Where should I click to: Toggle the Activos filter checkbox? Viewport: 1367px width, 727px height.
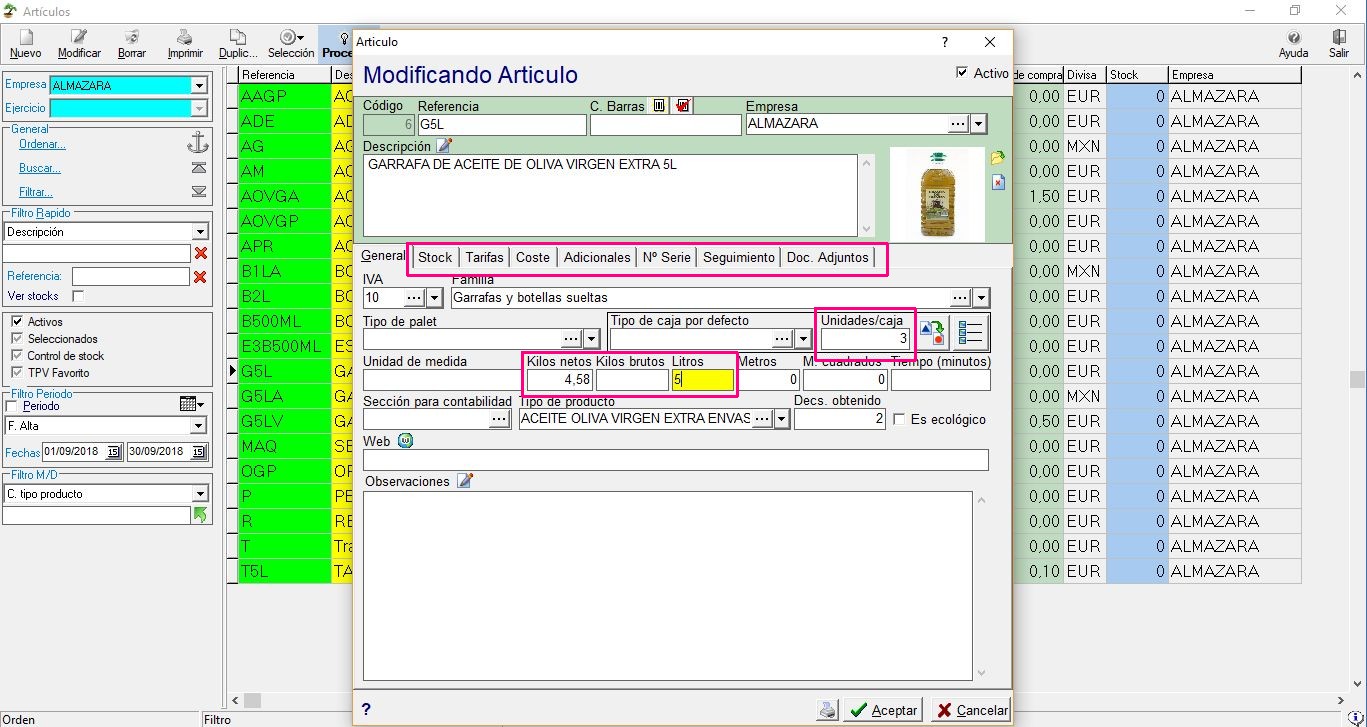tap(17, 322)
